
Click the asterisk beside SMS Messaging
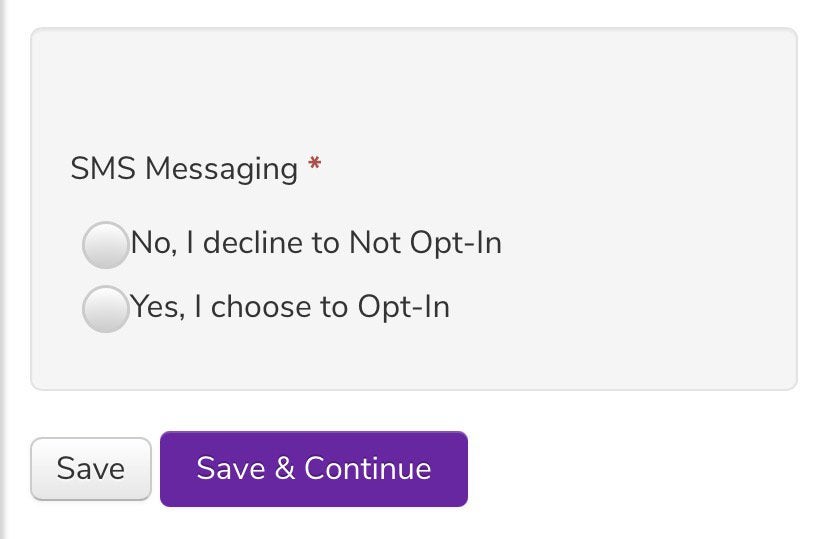coord(315,167)
